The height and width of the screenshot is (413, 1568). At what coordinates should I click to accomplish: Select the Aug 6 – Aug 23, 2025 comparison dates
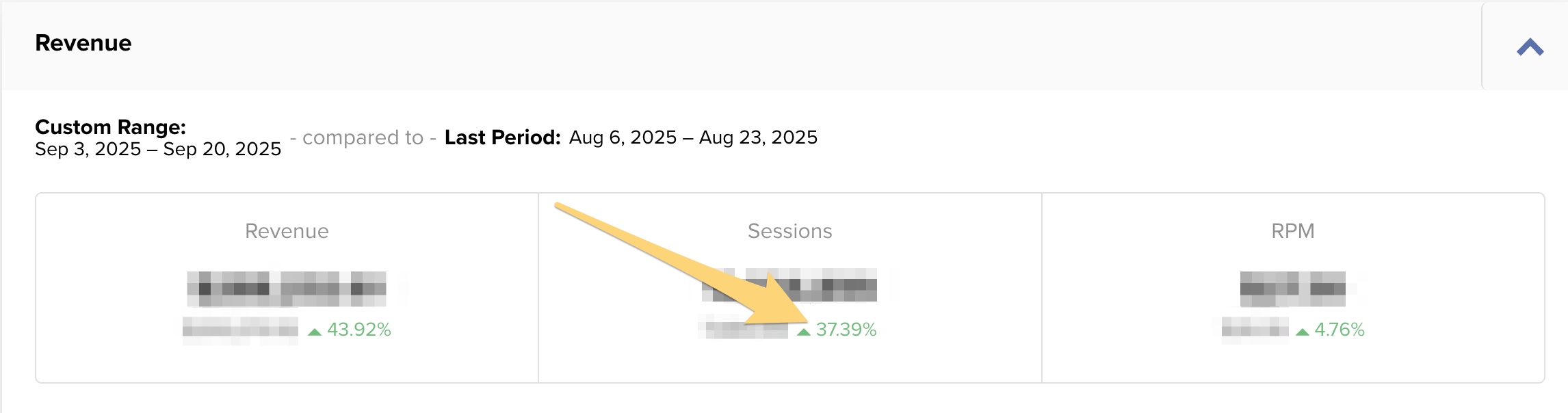(693, 137)
